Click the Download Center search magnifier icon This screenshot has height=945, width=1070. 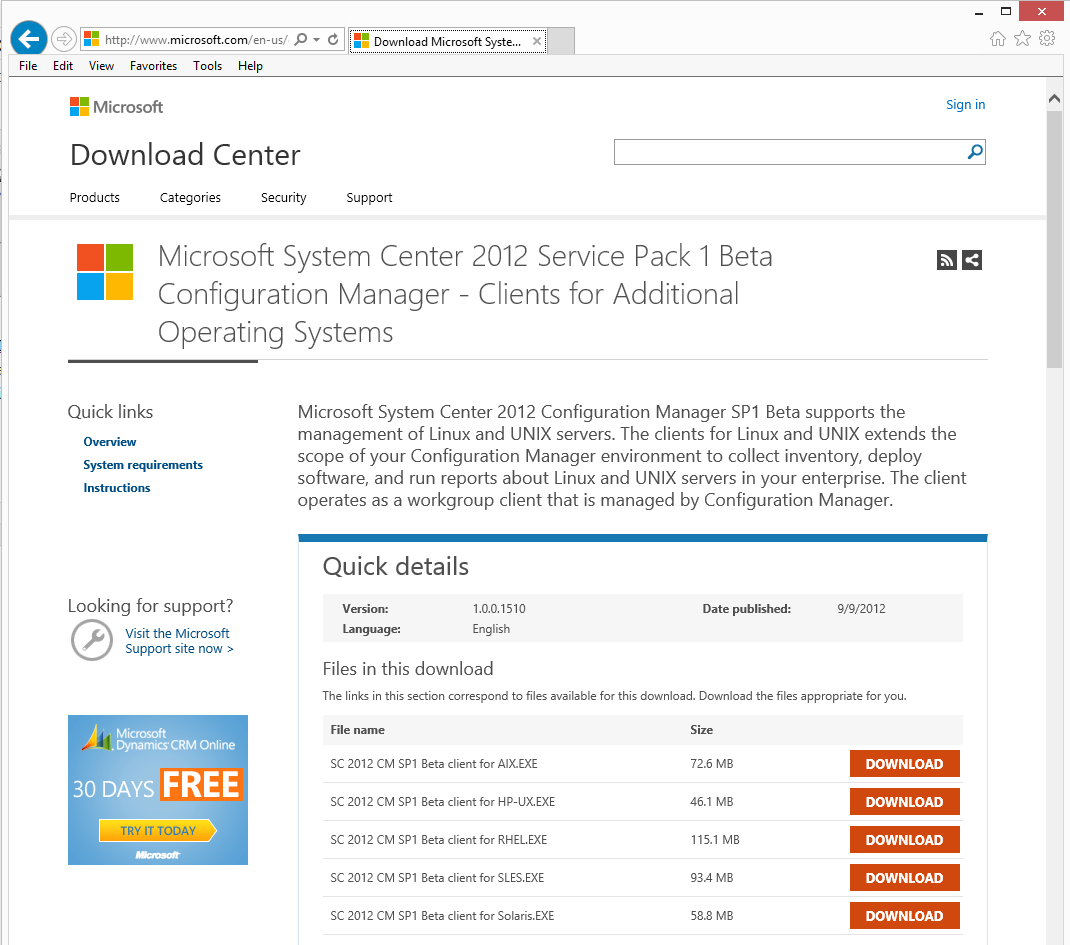click(x=975, y=152)
